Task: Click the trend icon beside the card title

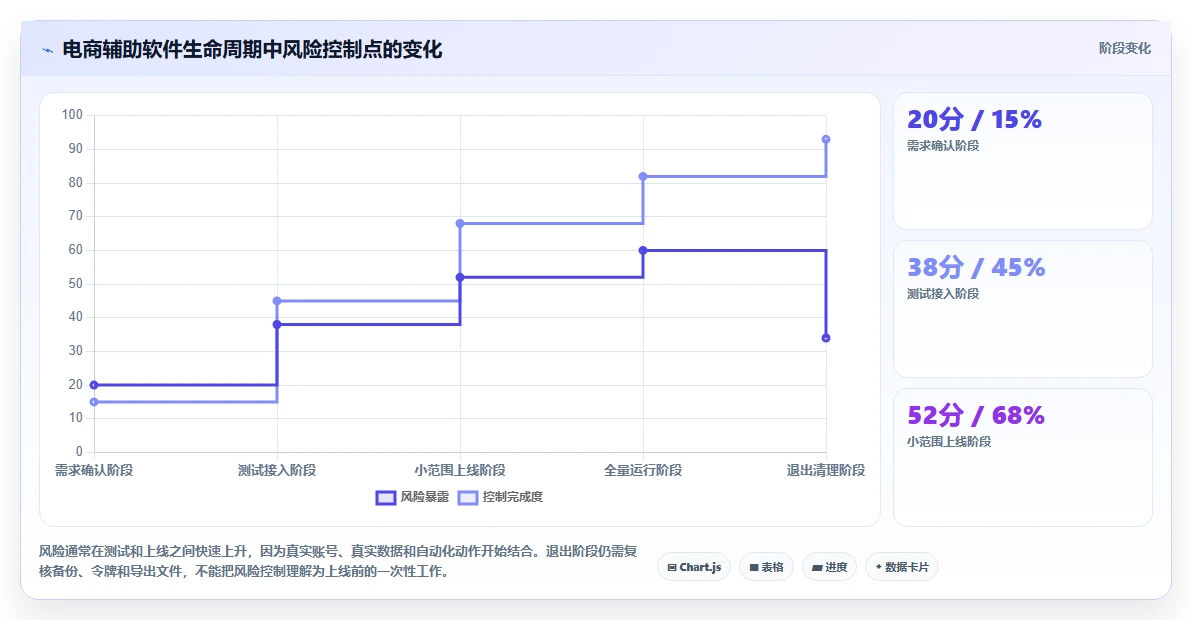Action: click(47, 50)
